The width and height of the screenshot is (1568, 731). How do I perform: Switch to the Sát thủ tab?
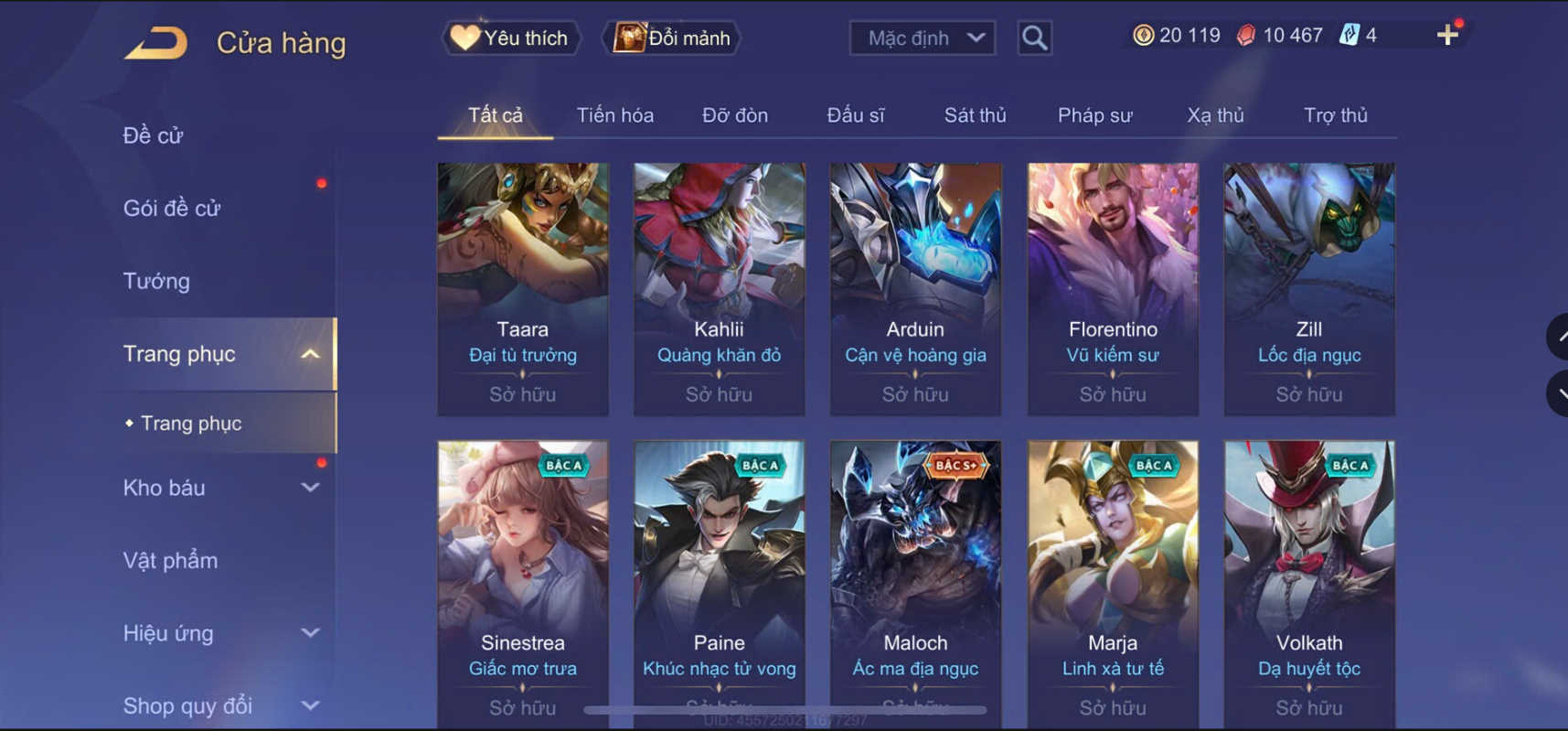[x=975, y=115]
